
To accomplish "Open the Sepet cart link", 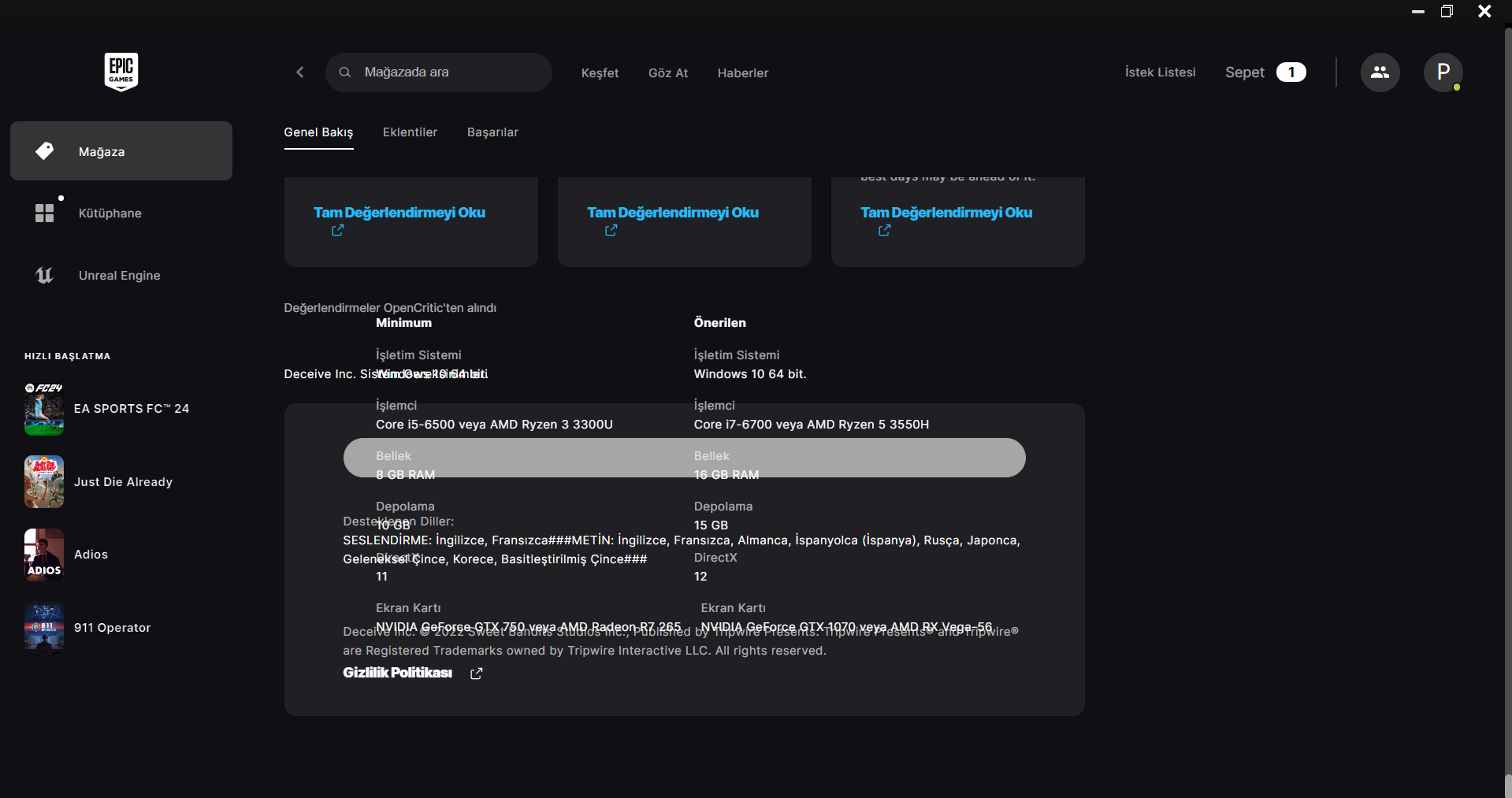I will (x=1245, y=72).
